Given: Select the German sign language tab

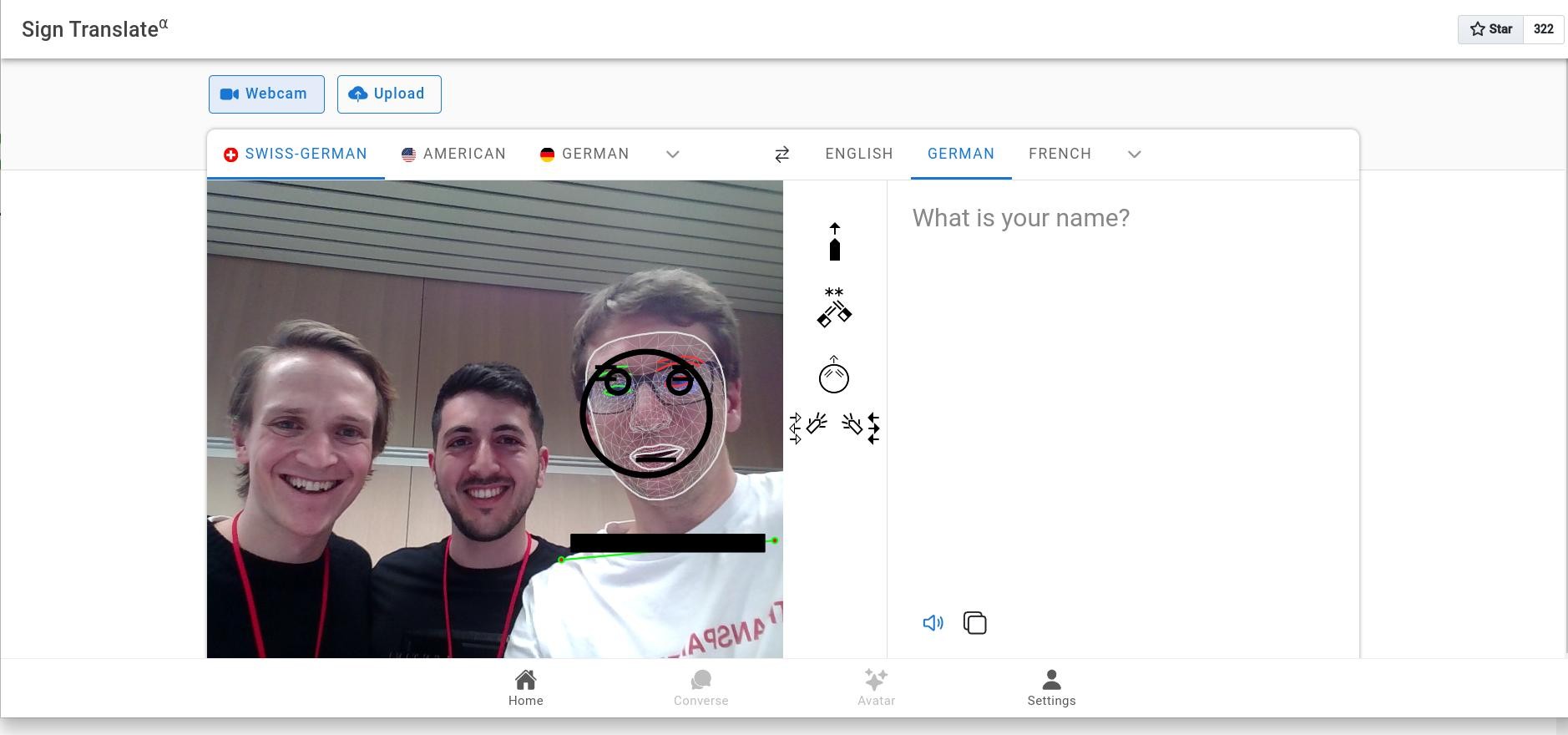Looking at the screenshot, I should point(584,155).
